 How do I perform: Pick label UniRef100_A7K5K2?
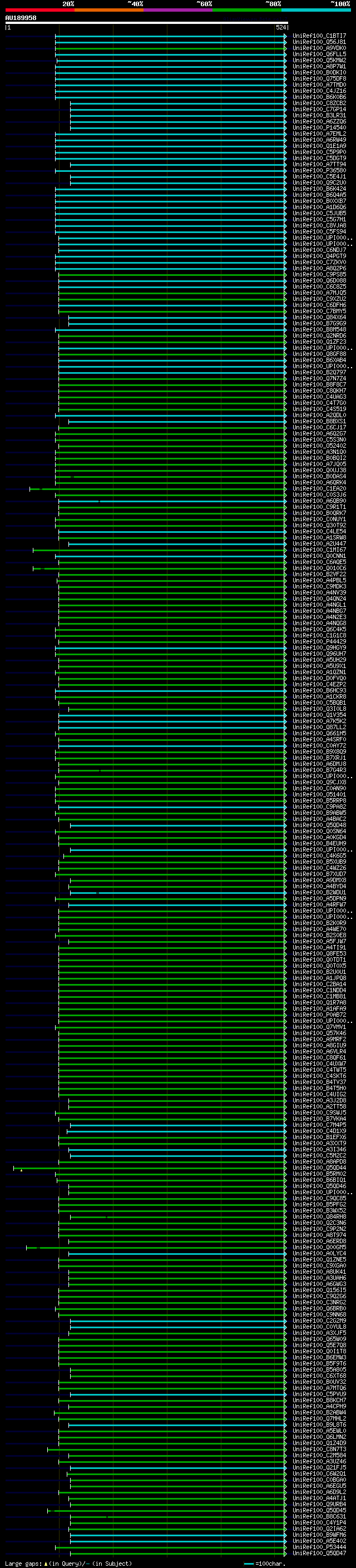[x=319, y=721]
